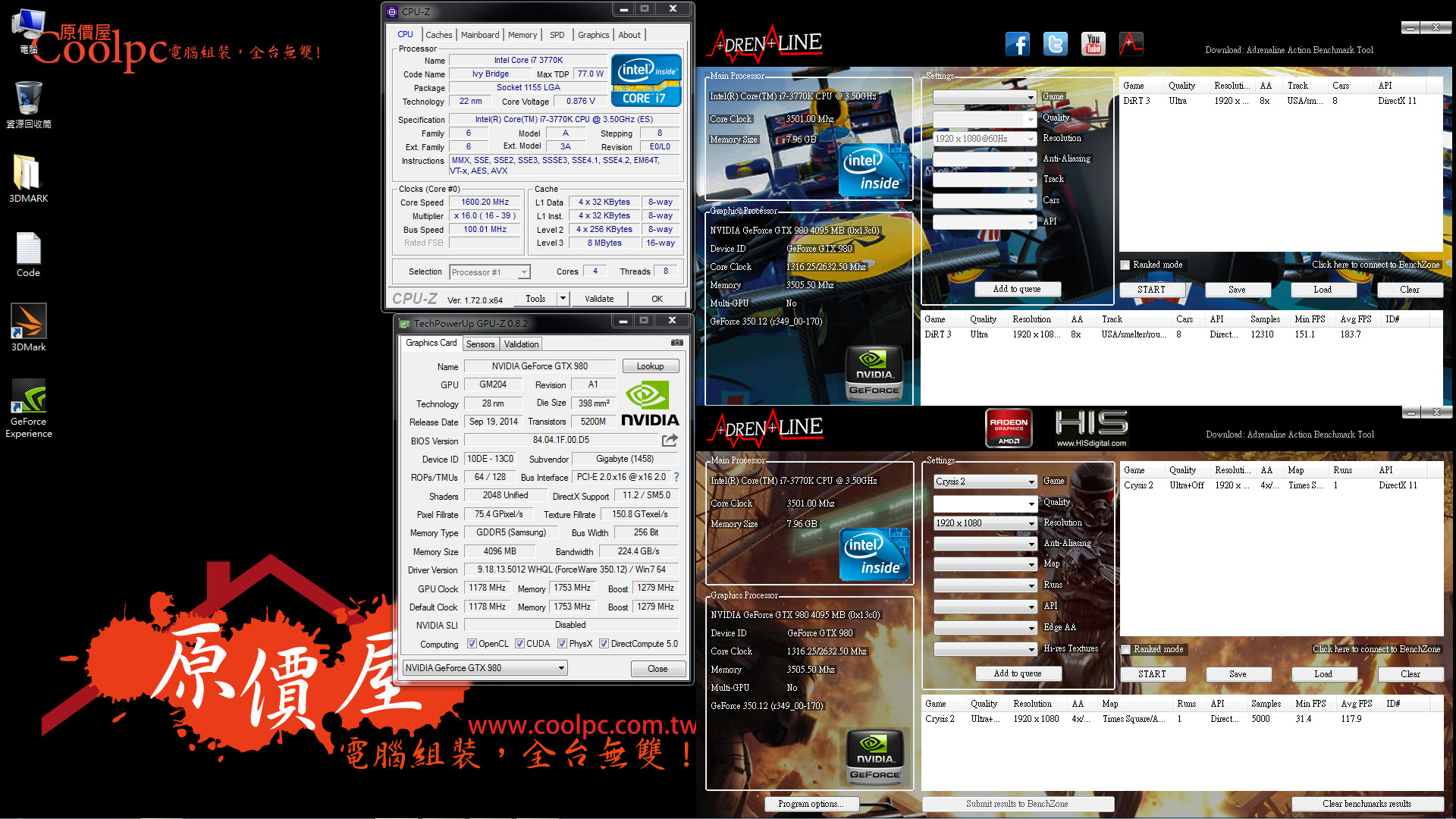Viewport: 1456px width, 819px height.
Task: Open the Crysis 2 game dropdown
Action: click(x=985, y=482)
